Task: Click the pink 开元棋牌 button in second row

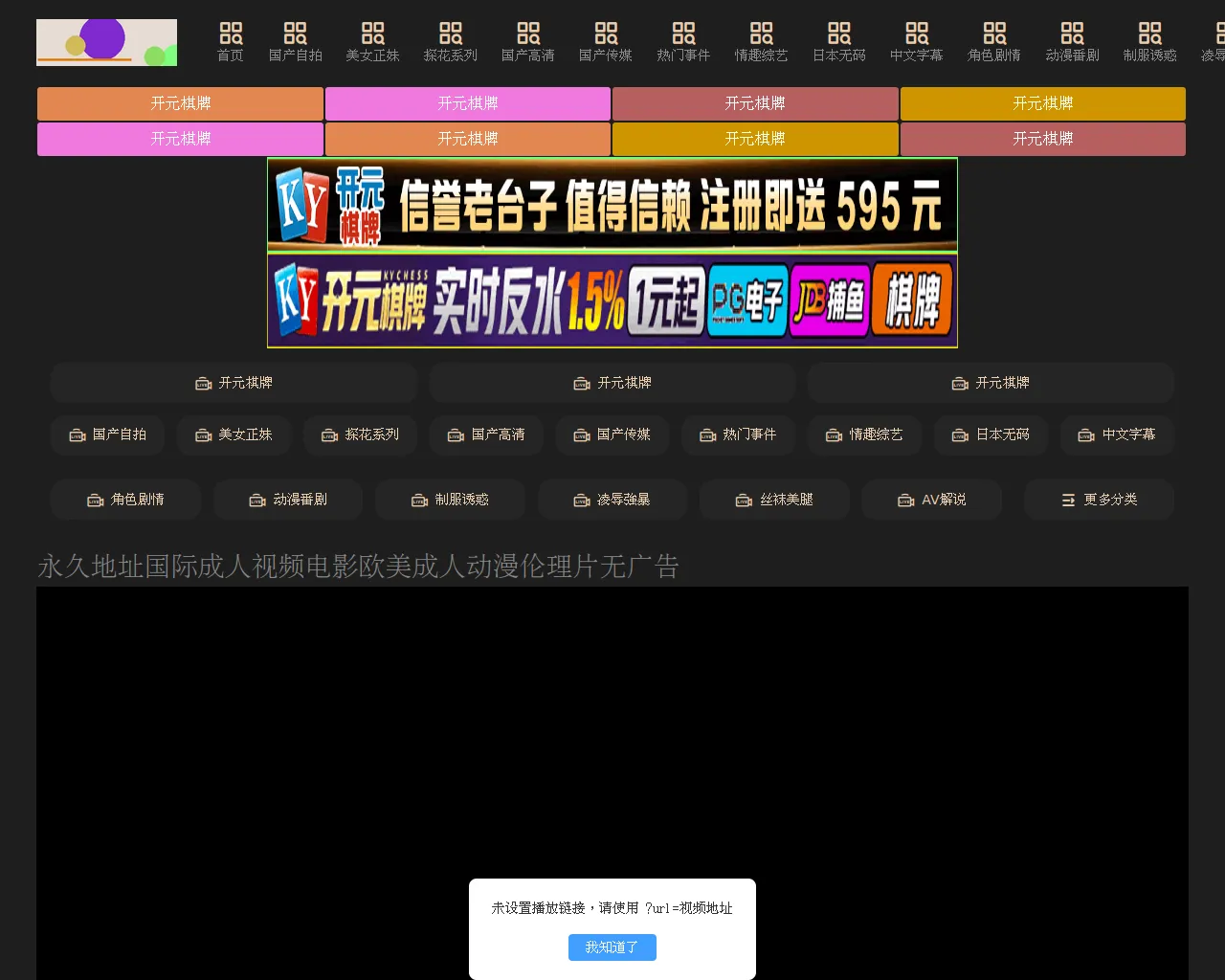Action: [x=180, y=139]
